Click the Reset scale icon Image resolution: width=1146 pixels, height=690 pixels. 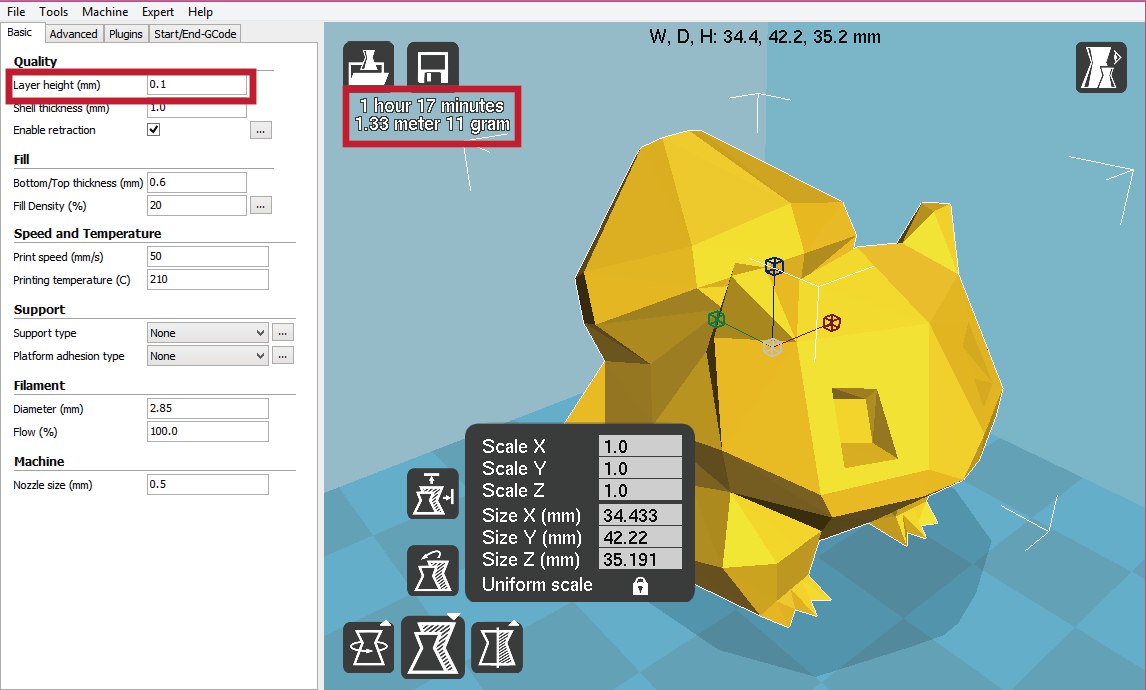[433, 570]
